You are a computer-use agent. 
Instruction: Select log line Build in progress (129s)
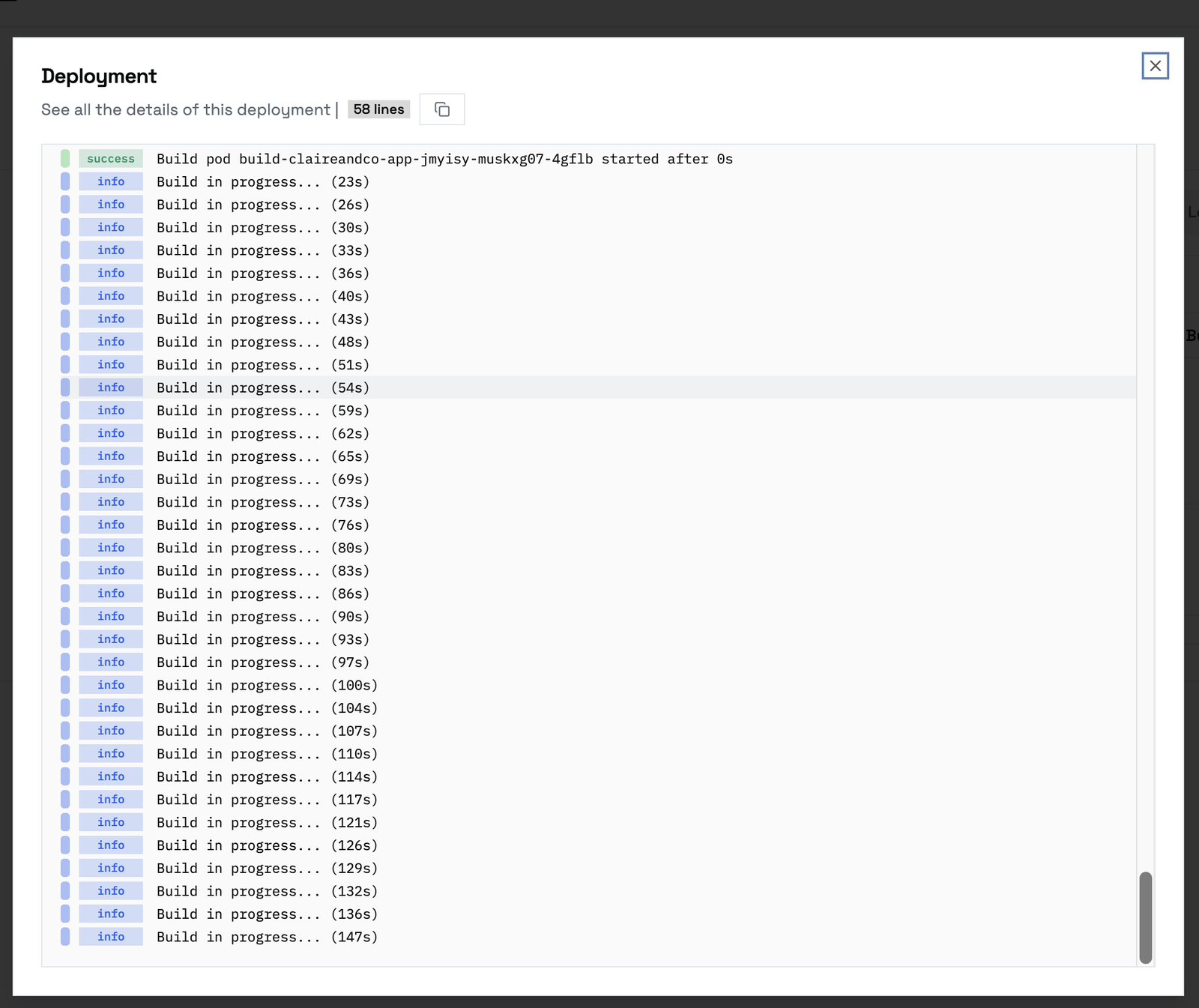pyautogui.click(x=589, y=868)
